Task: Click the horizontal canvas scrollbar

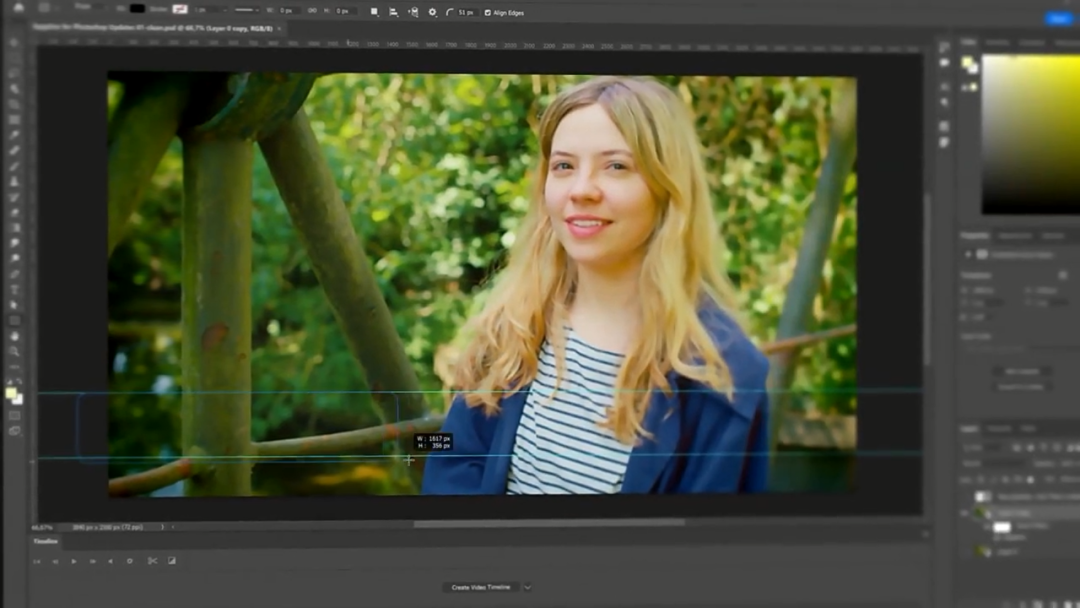Action: coord(549,523)
